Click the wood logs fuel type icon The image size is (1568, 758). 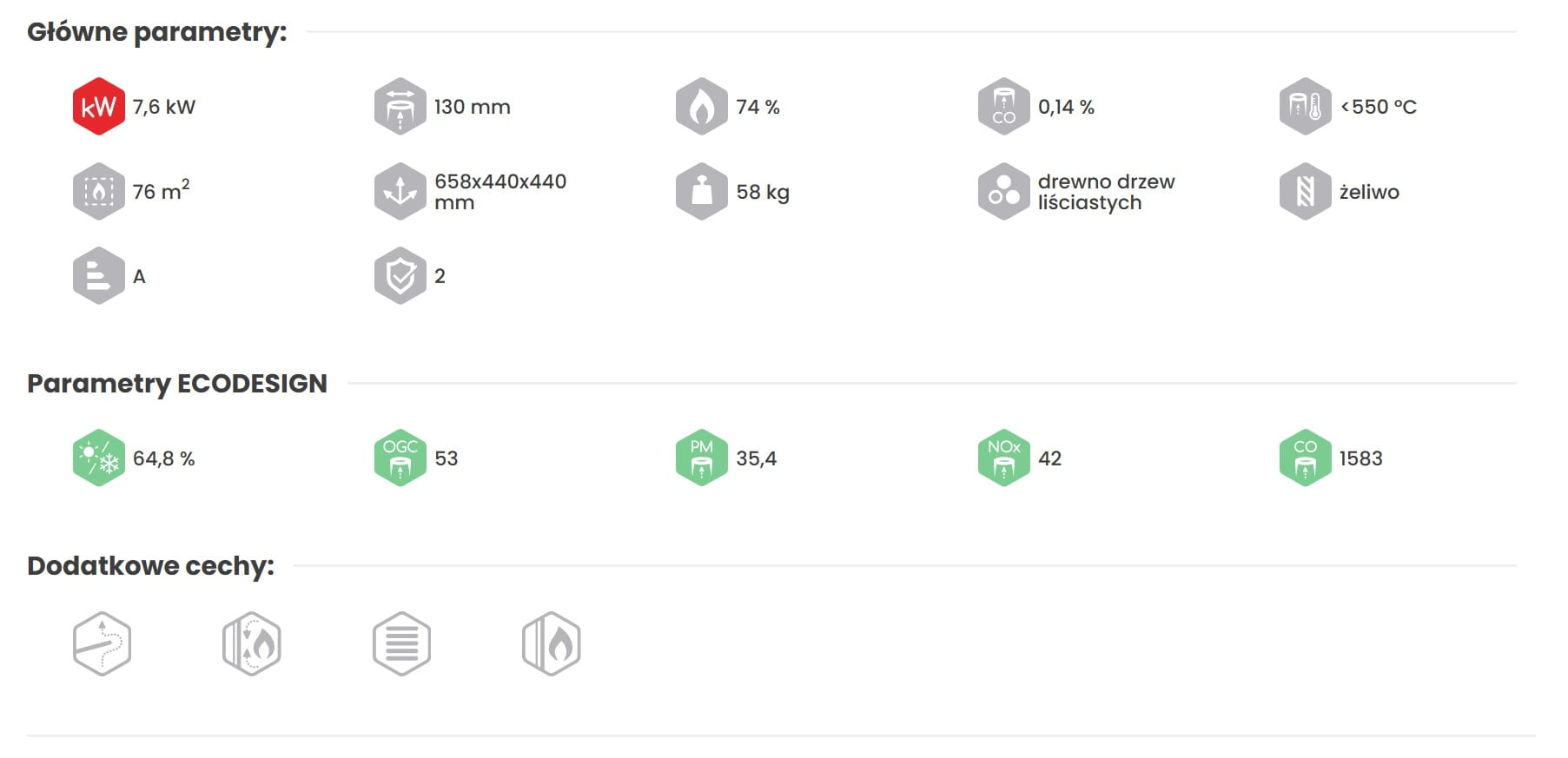pyautogui.click(x=1003, y=191)
